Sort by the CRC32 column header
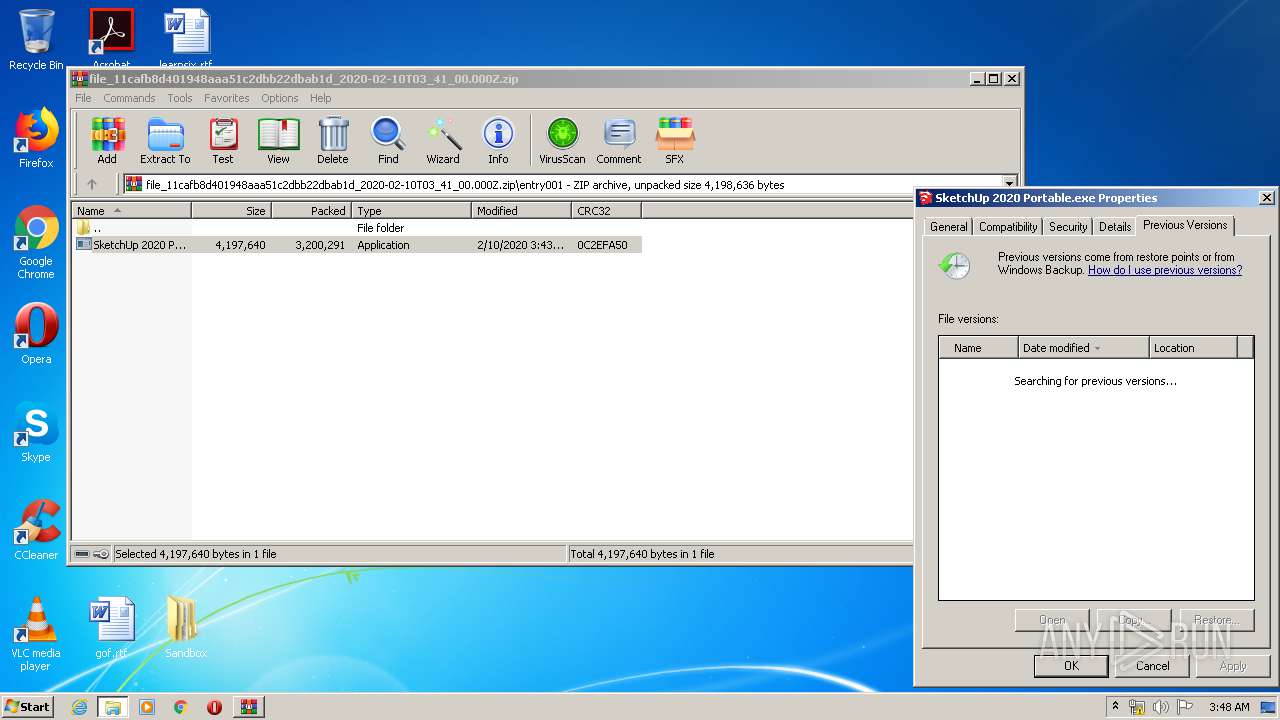This screenshot has height=720, width=1280. [606, 211]
